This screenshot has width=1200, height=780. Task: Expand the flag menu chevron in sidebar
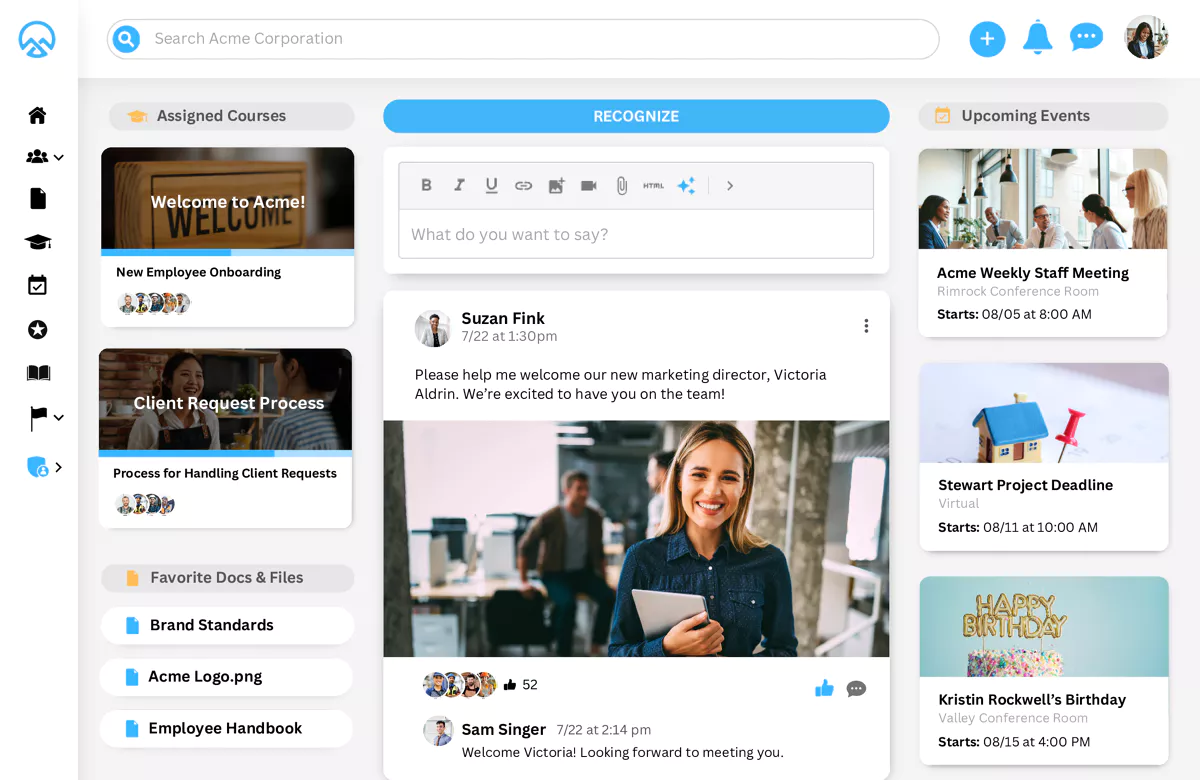[59, 418]
